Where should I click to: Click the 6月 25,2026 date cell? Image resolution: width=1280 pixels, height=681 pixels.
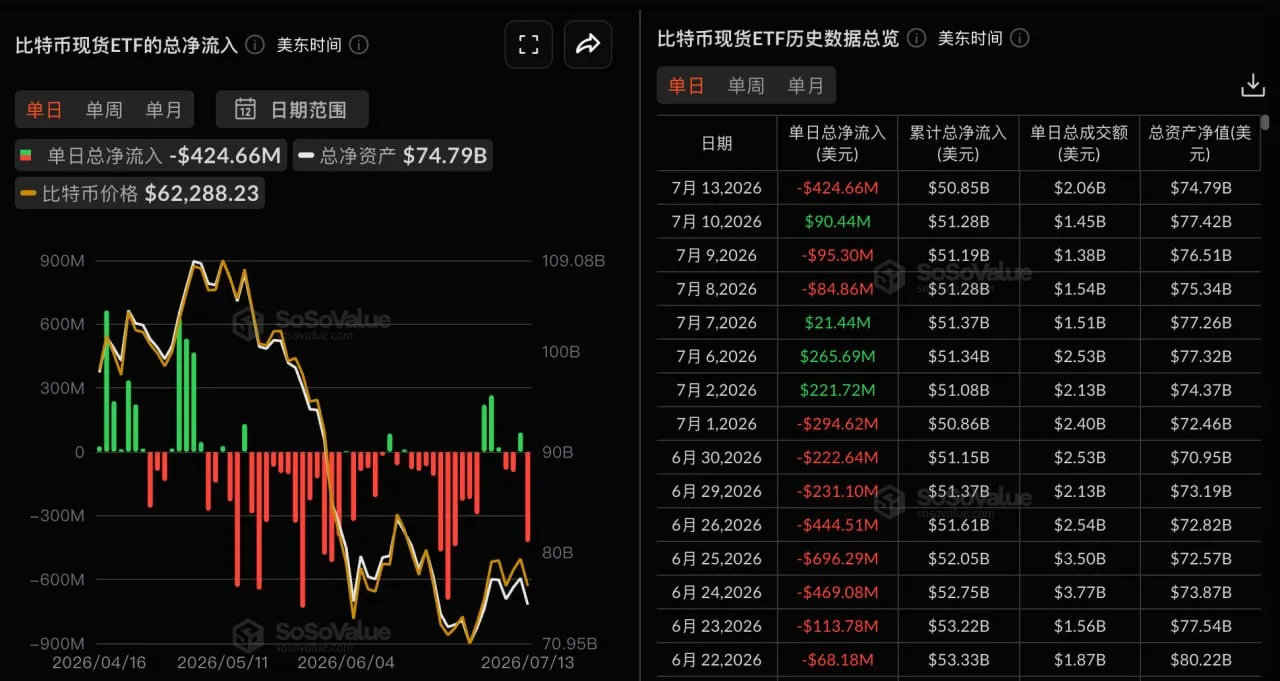pos(717,559)
